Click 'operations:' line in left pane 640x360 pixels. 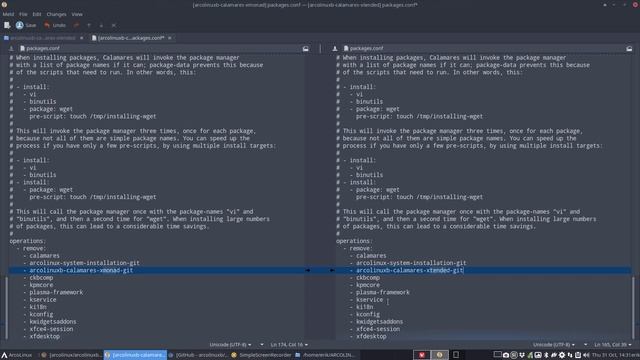[28, 241]
